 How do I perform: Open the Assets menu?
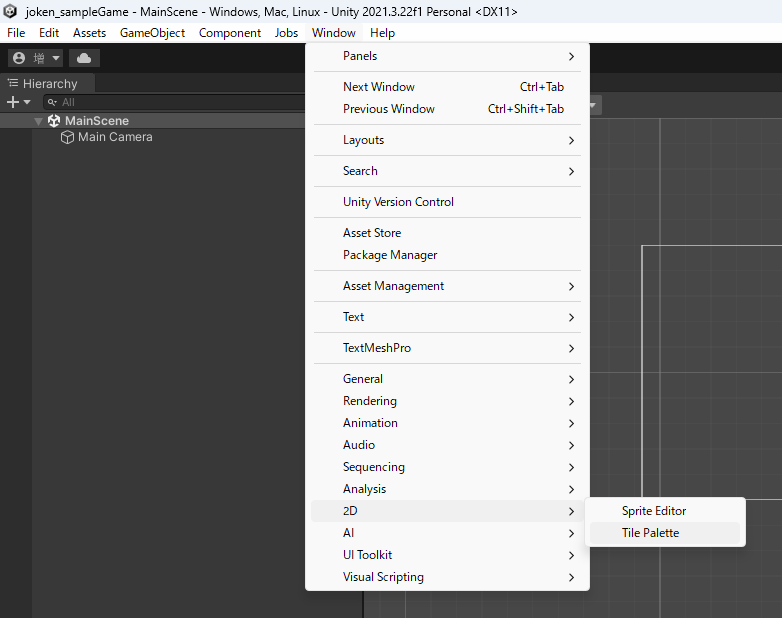(89, 33)
